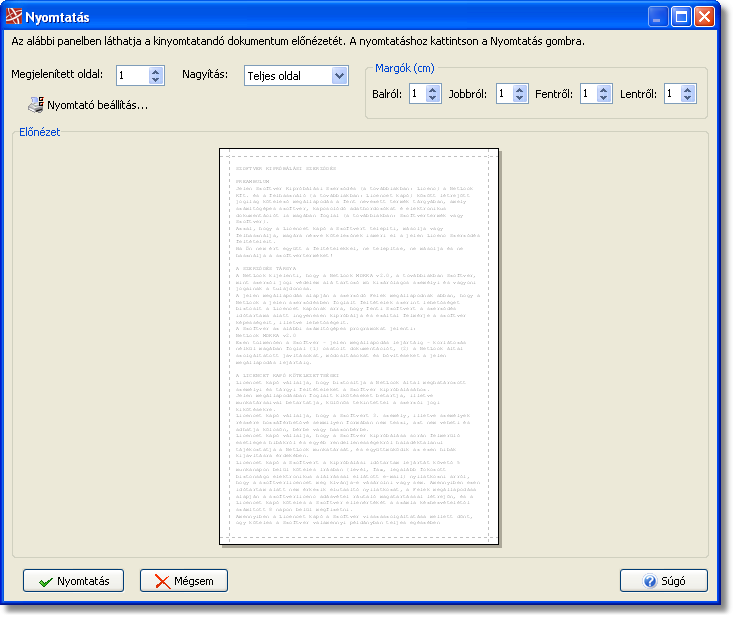The height and width of the screenshot is (617, 733).
Task: Decrease the Balról left margin
Action: tap(433, 98)
